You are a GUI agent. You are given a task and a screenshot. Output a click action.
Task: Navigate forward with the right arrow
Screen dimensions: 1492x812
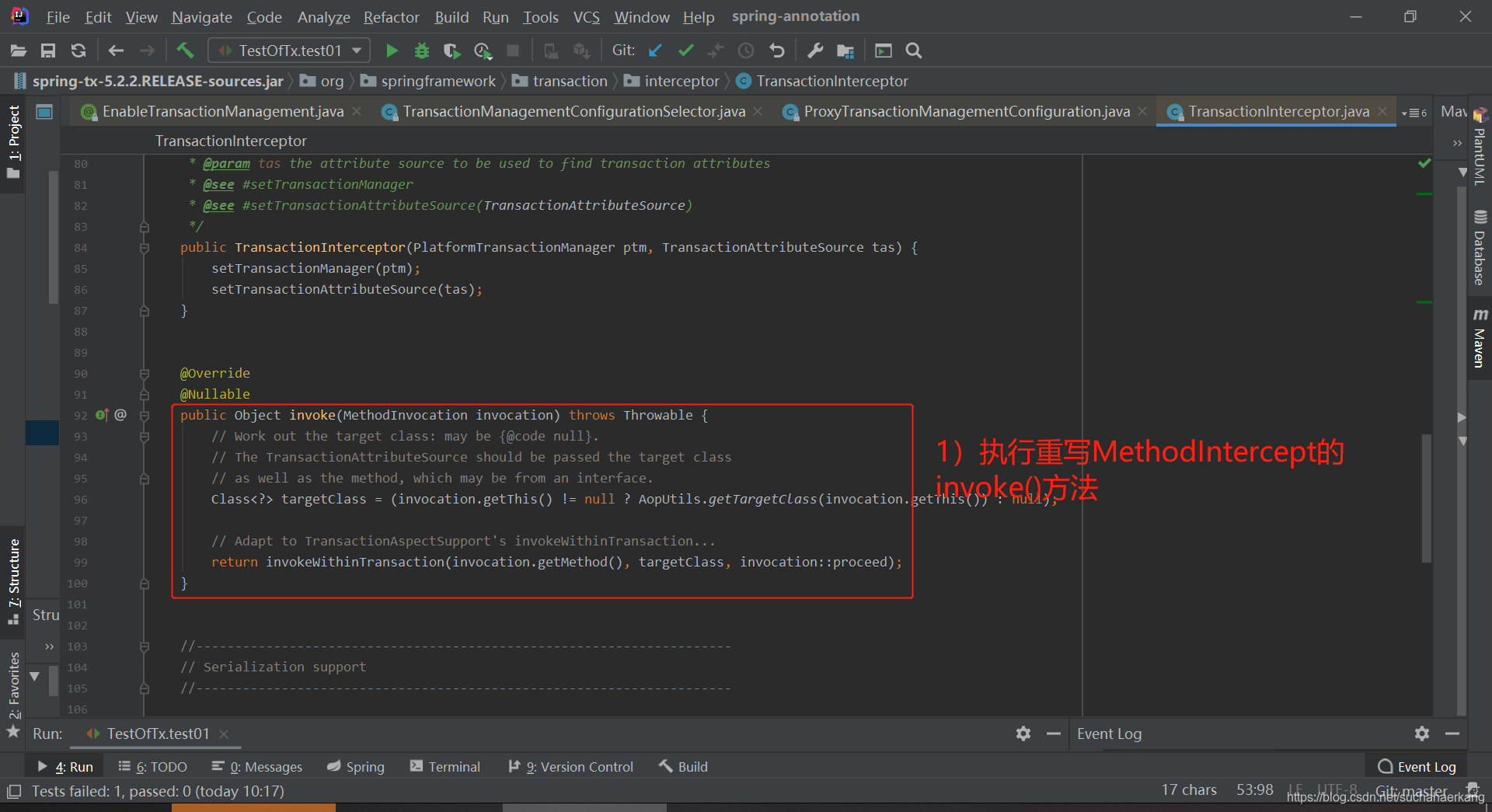pos(147,51)
